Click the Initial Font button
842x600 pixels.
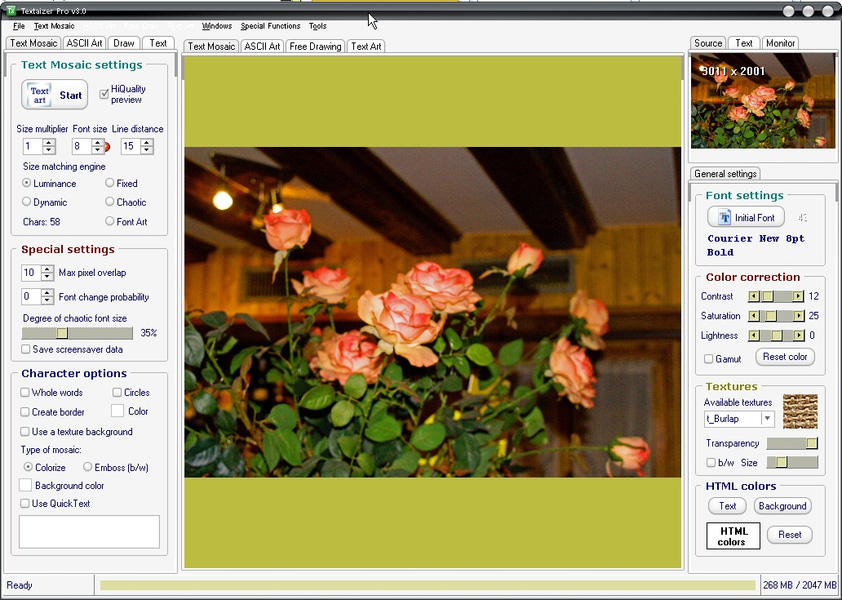point(745,218)
